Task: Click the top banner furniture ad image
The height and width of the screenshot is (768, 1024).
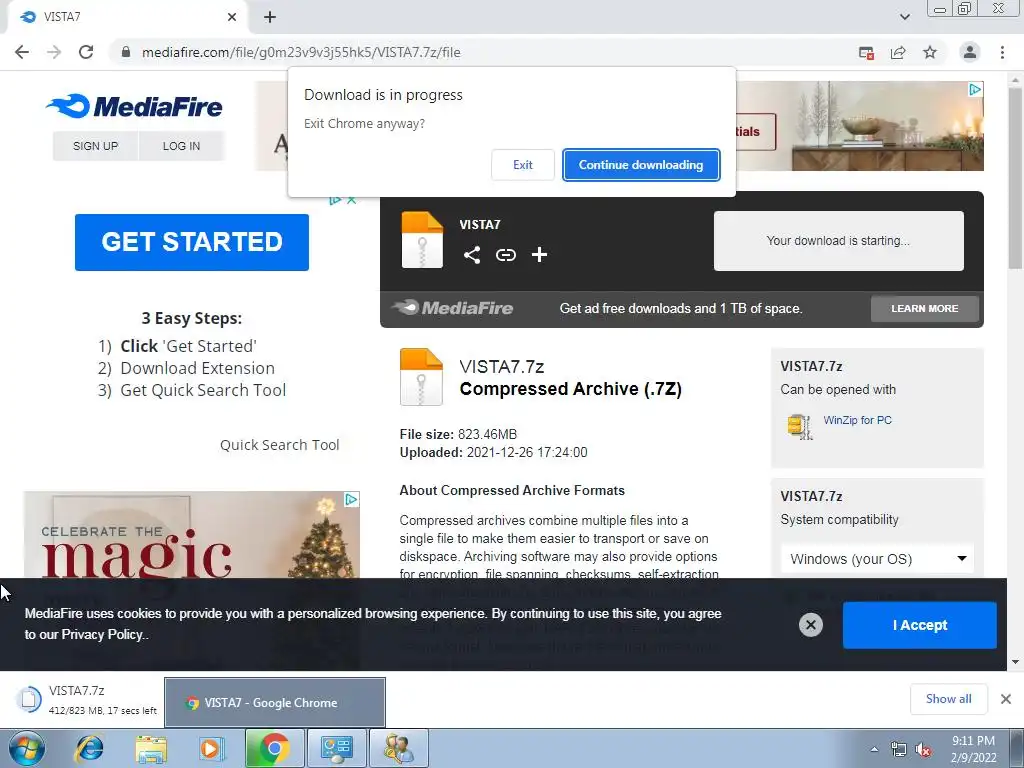Action: 859,126
